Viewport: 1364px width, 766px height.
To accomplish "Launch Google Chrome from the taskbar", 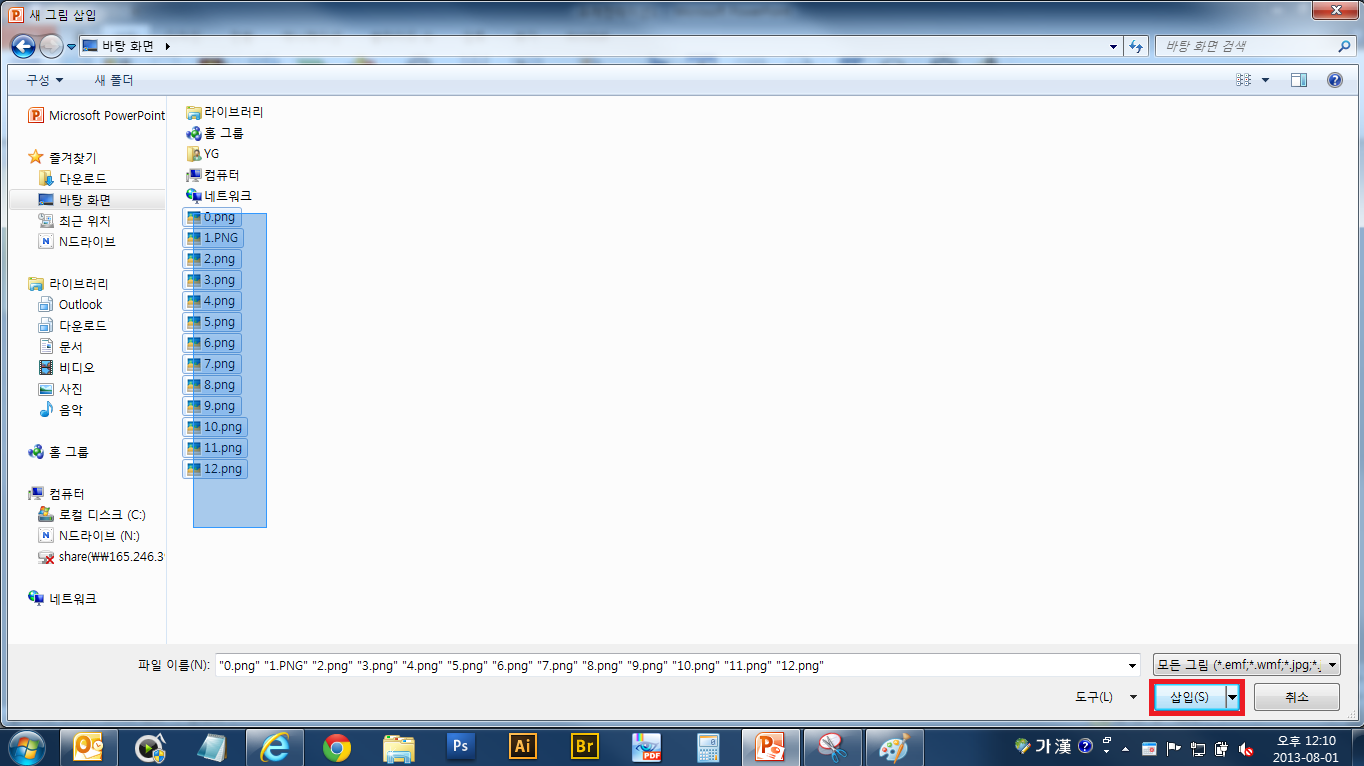I will [x=337, y=746].
